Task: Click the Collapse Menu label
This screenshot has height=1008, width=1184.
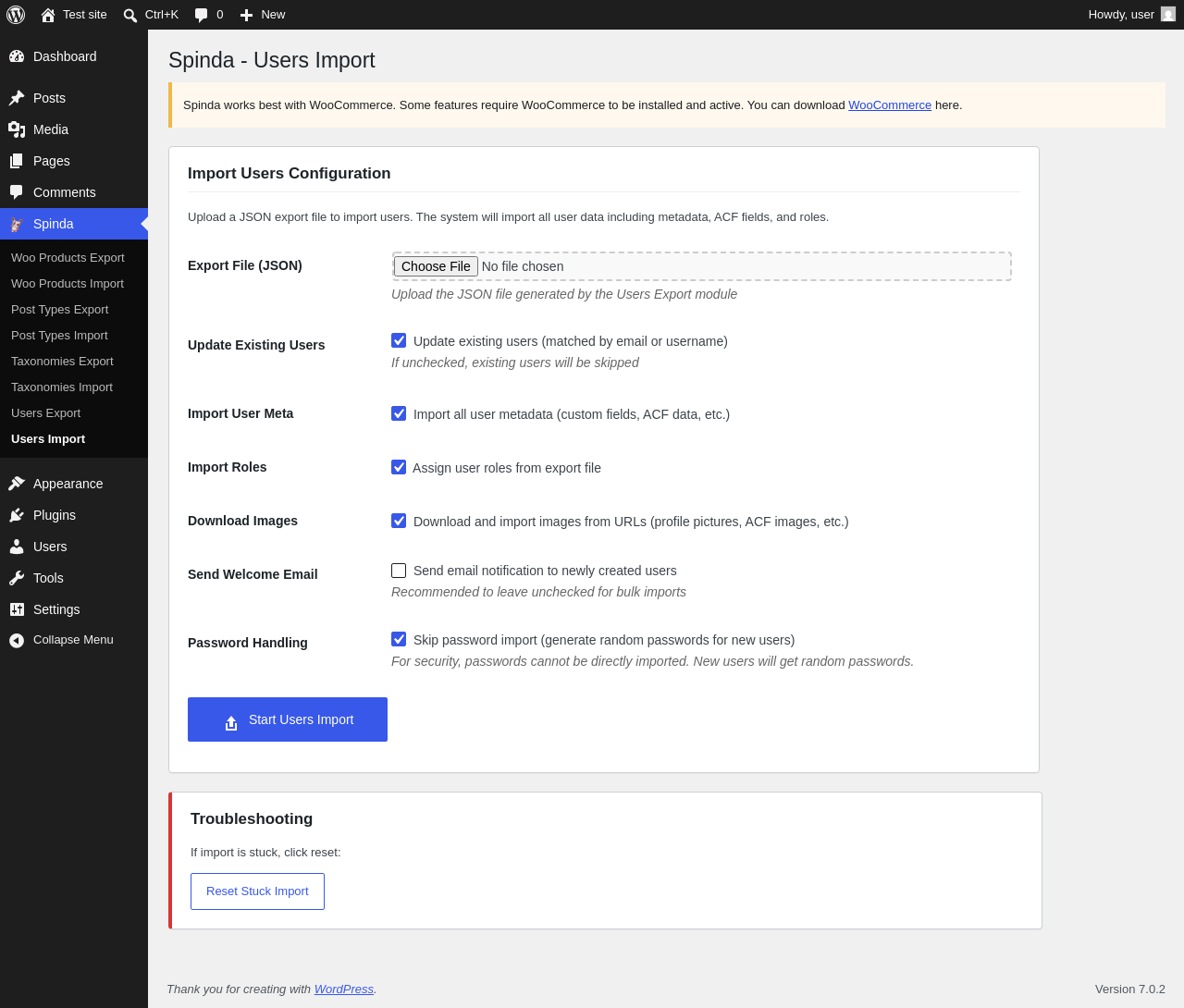Action: 73,640
